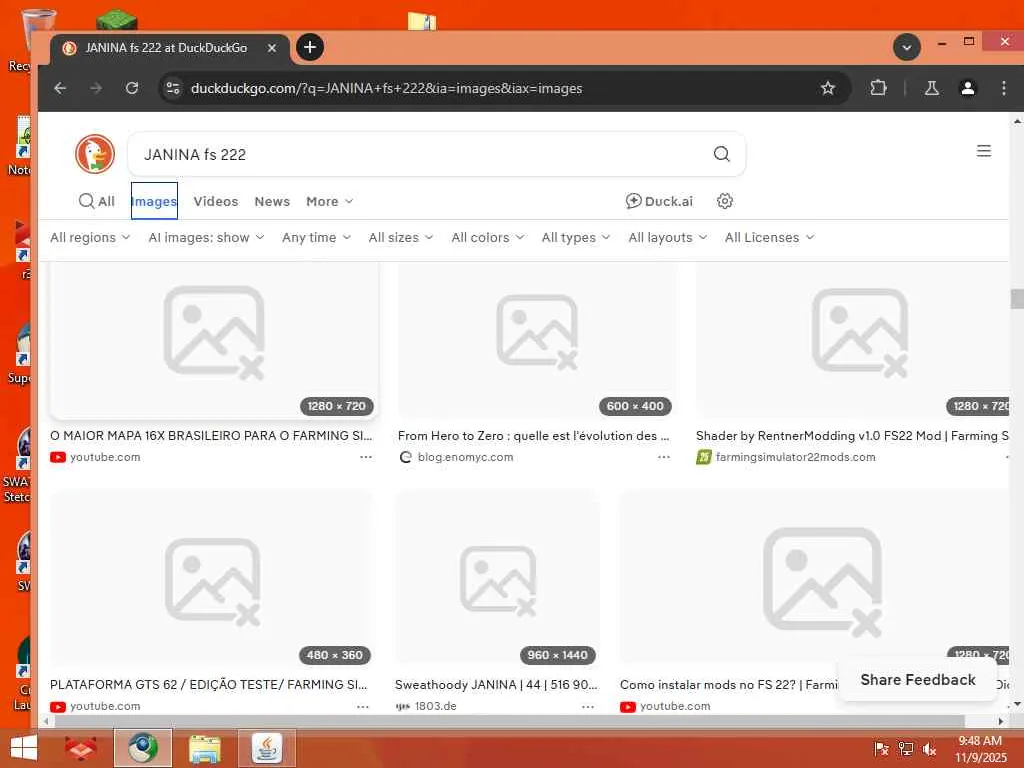Open the network icon in the system tray
The height and width of the screenshot is (768, 1024).
coord(905,748)
